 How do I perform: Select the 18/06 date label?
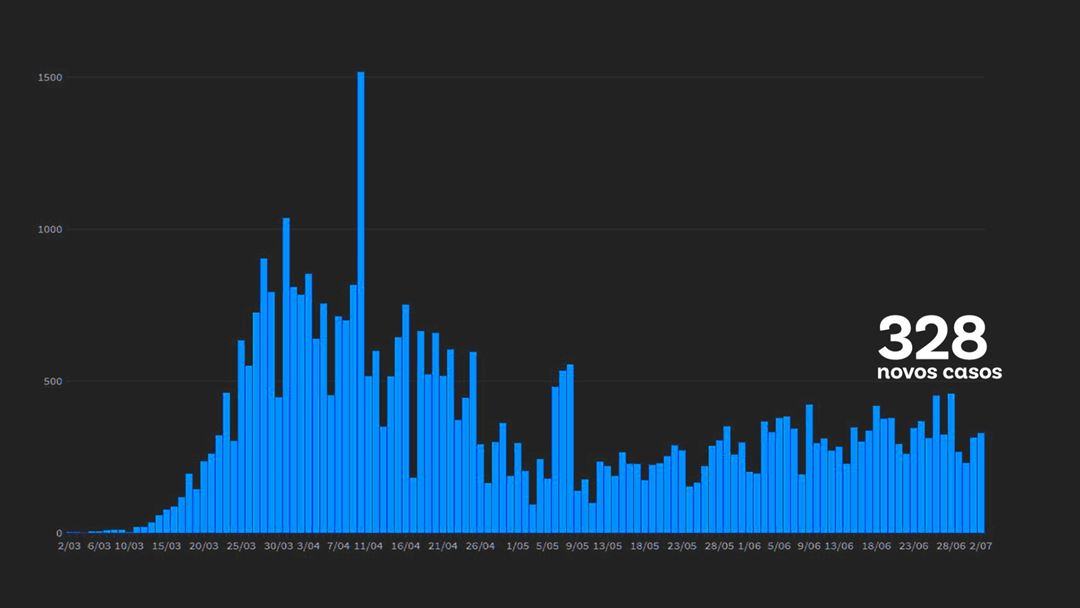[x=876, y=546]
